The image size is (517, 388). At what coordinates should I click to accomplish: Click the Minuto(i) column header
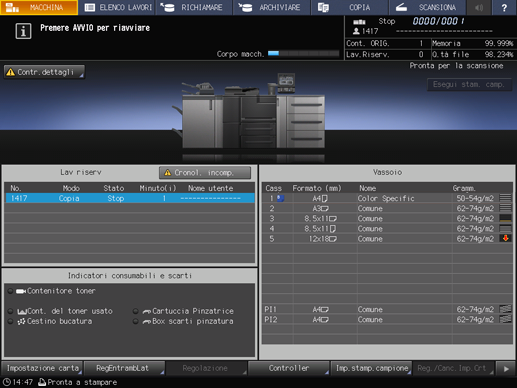pos(158,188)
